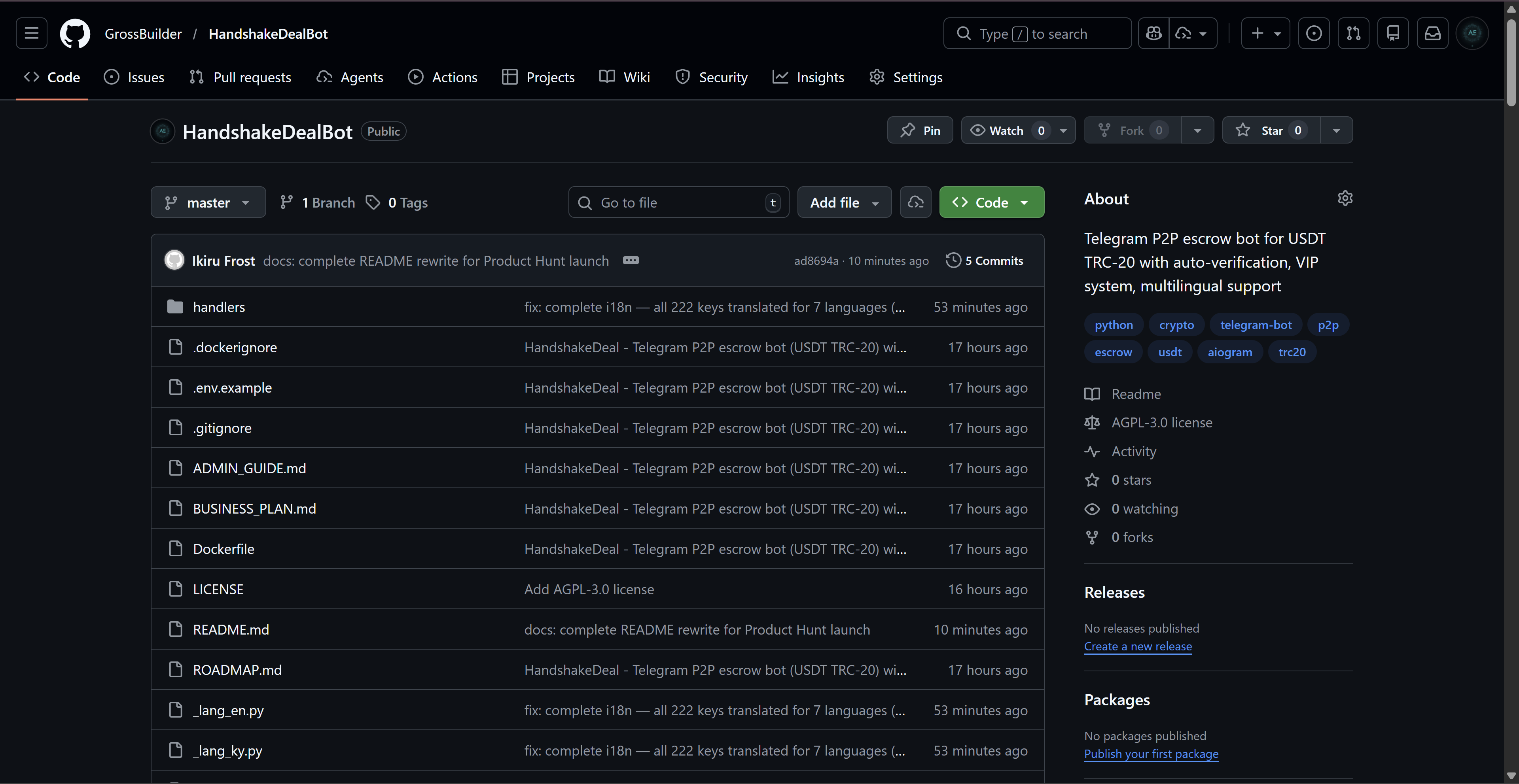Click the star icon beside 0 stars

(1092, 480)
